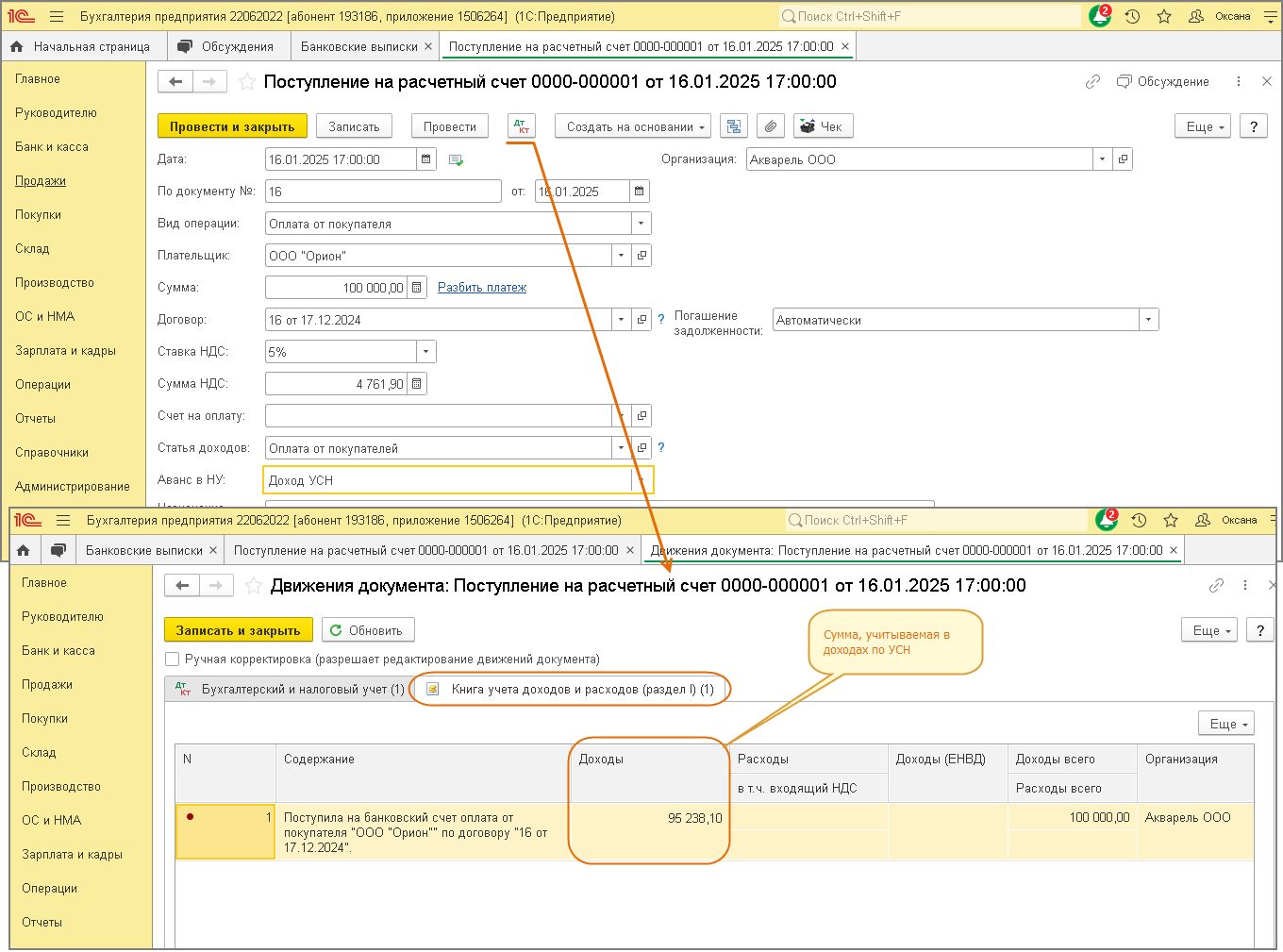Open the history clock icon in the upper window
This screenshot has height=952, width=1283.
coord(1133,16)
